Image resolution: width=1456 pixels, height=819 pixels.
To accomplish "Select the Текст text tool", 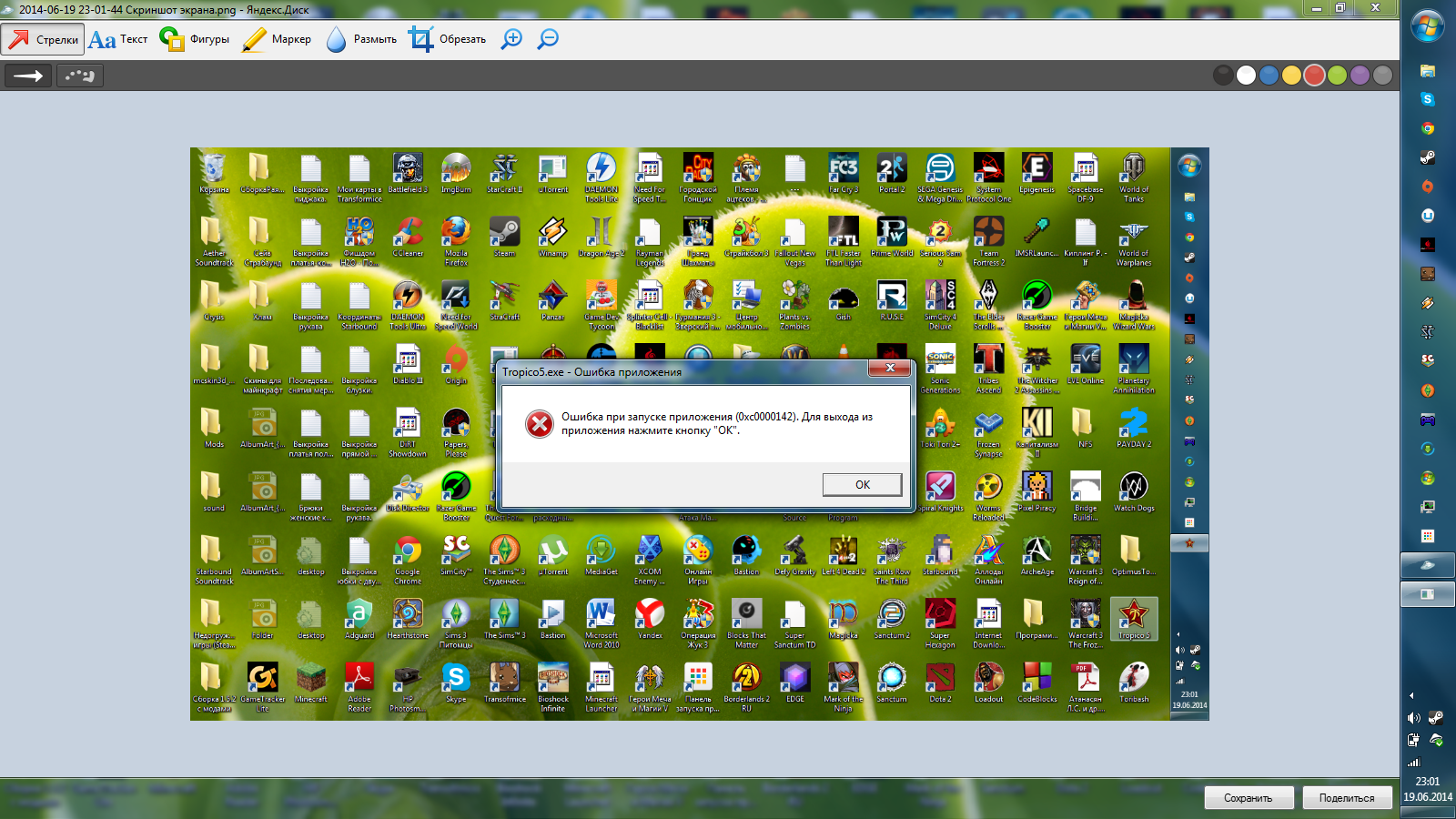I will [118, 39].
